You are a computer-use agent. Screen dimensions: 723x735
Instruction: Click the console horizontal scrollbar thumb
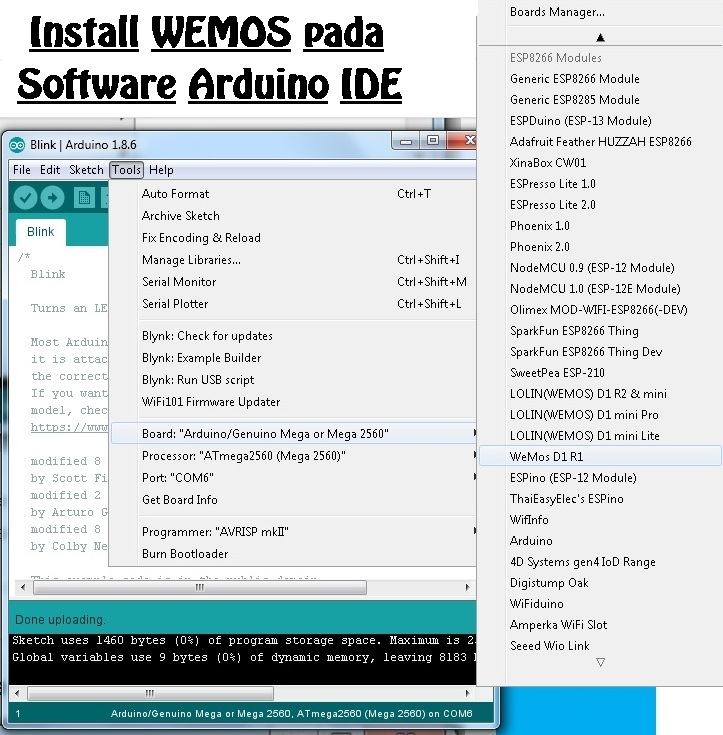150,693
